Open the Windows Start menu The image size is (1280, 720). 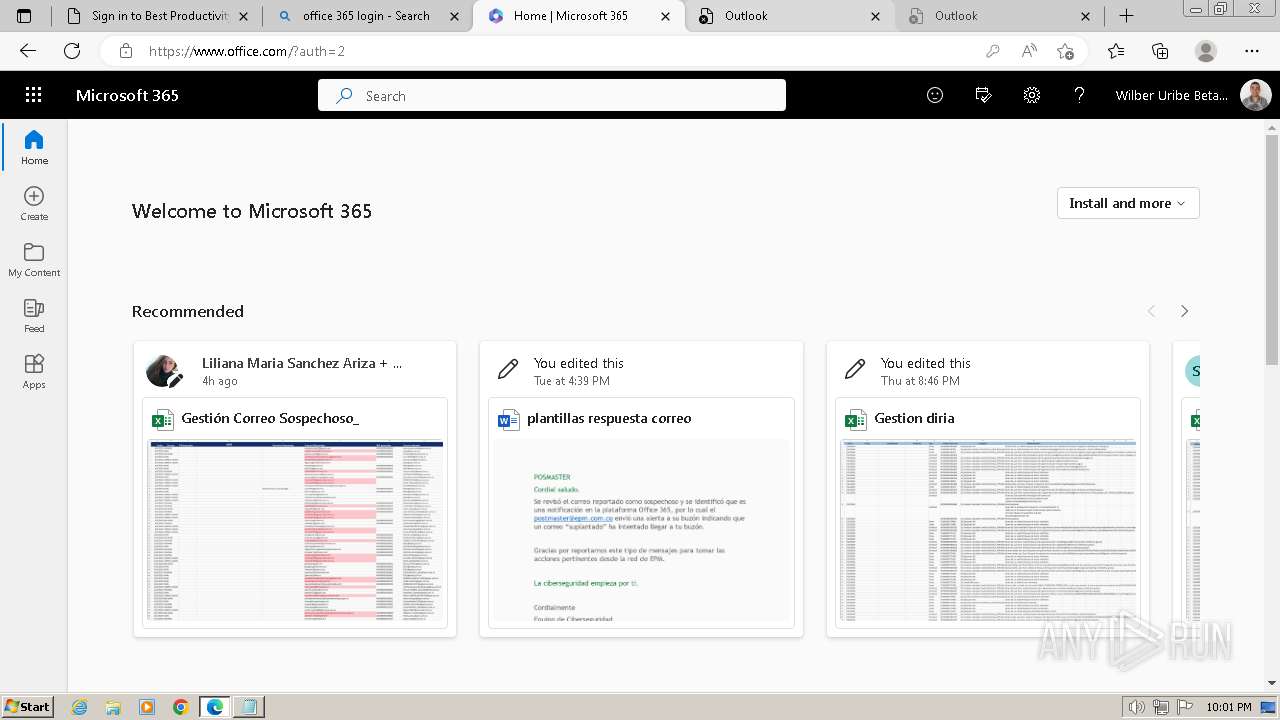(x=28, y=707)
